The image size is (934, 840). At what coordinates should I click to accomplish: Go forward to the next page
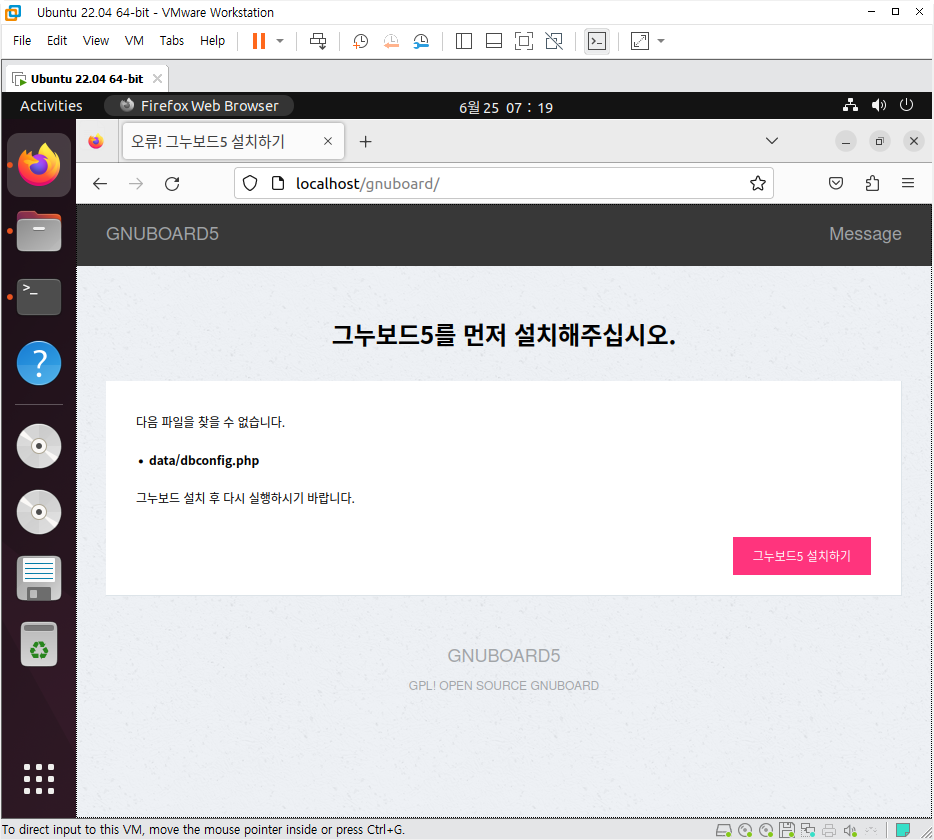(x=136, y=183)
